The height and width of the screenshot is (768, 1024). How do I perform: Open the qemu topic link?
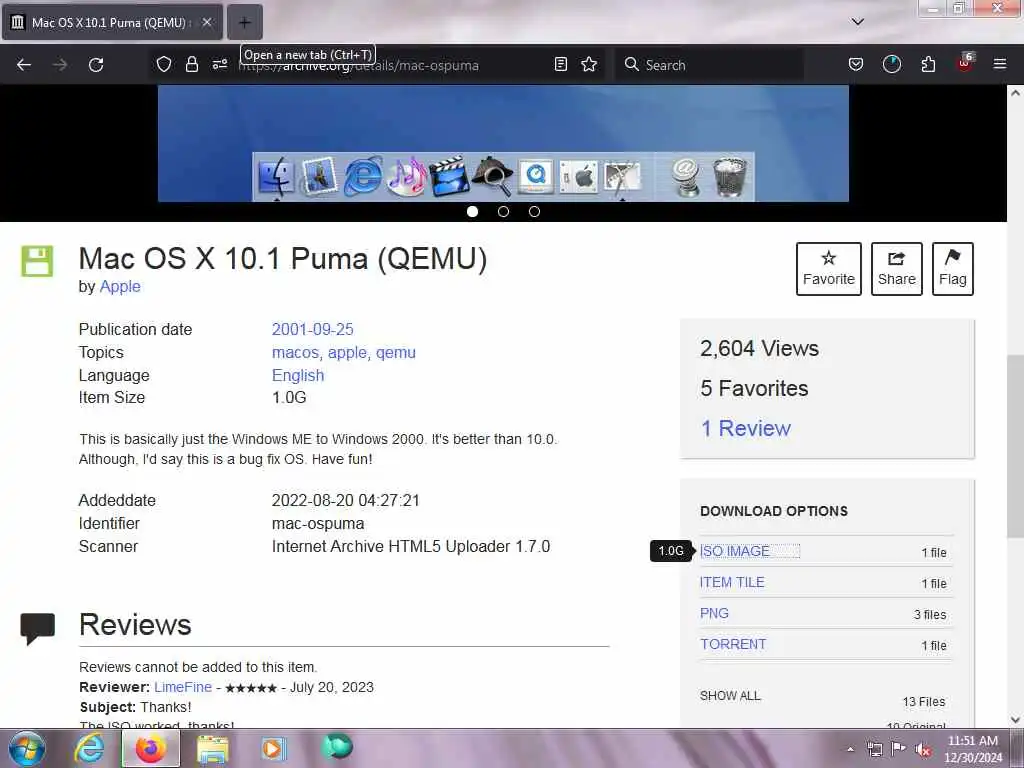[396, 353]
